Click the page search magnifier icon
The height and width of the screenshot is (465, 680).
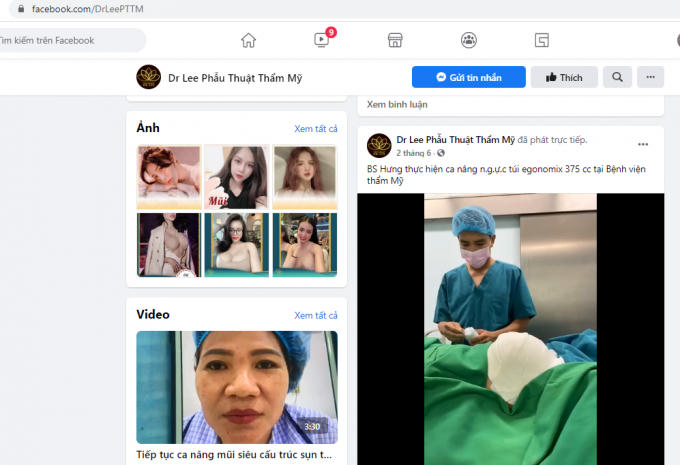[617, 77]
